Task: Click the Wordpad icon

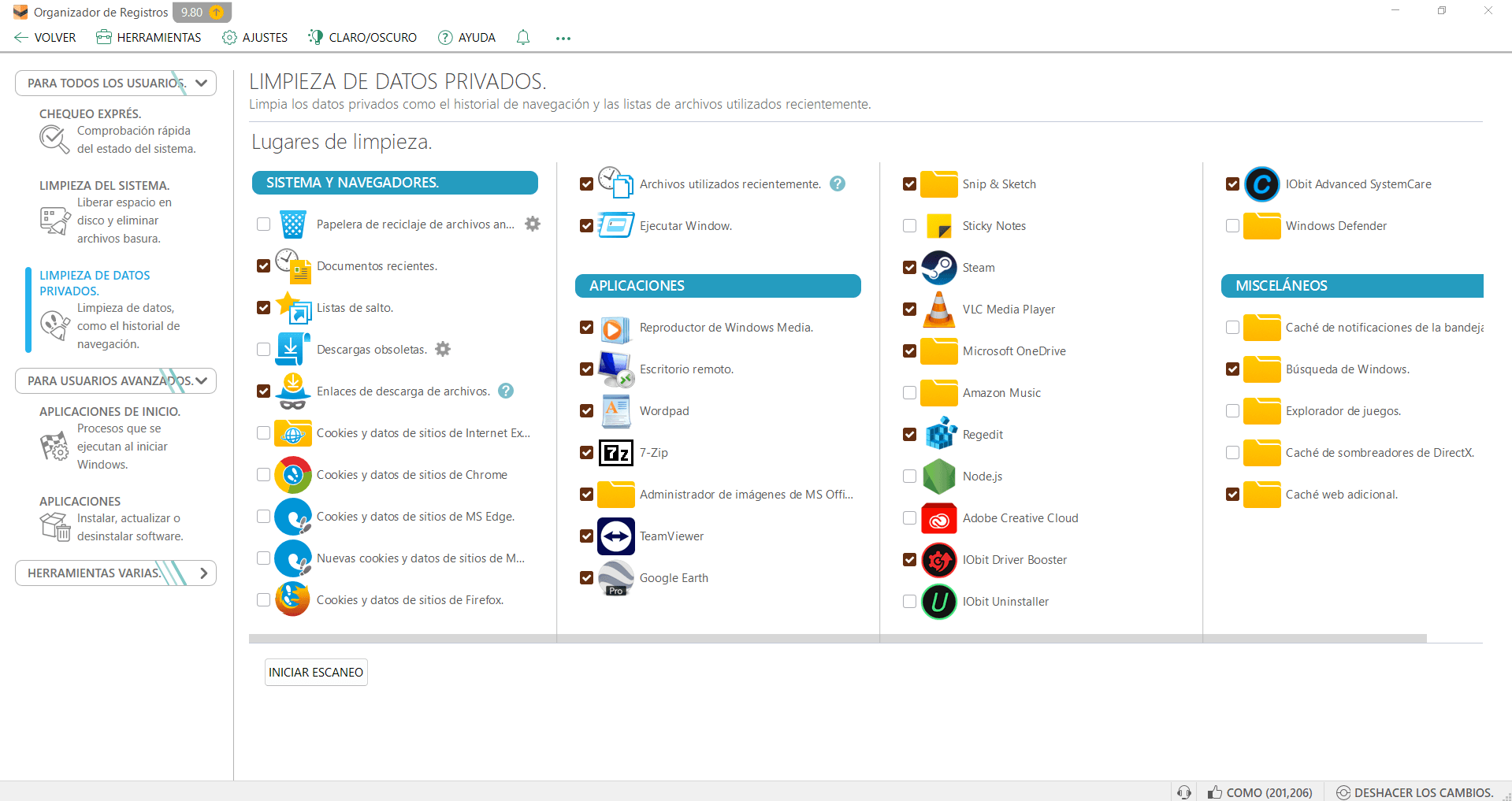Action: pos(616,411)
